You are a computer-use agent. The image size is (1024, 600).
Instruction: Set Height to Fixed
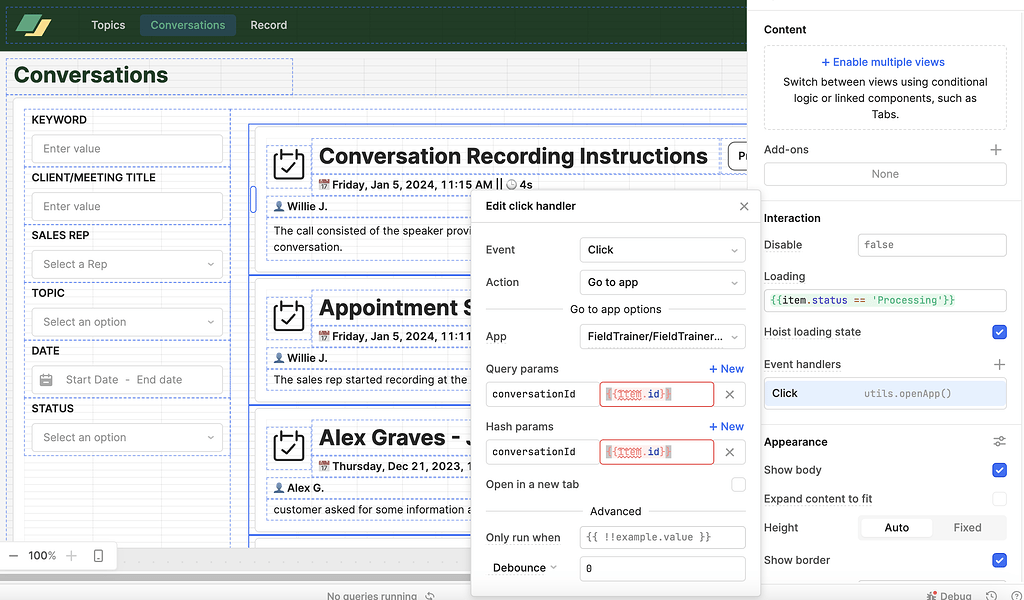pos(966,528)
